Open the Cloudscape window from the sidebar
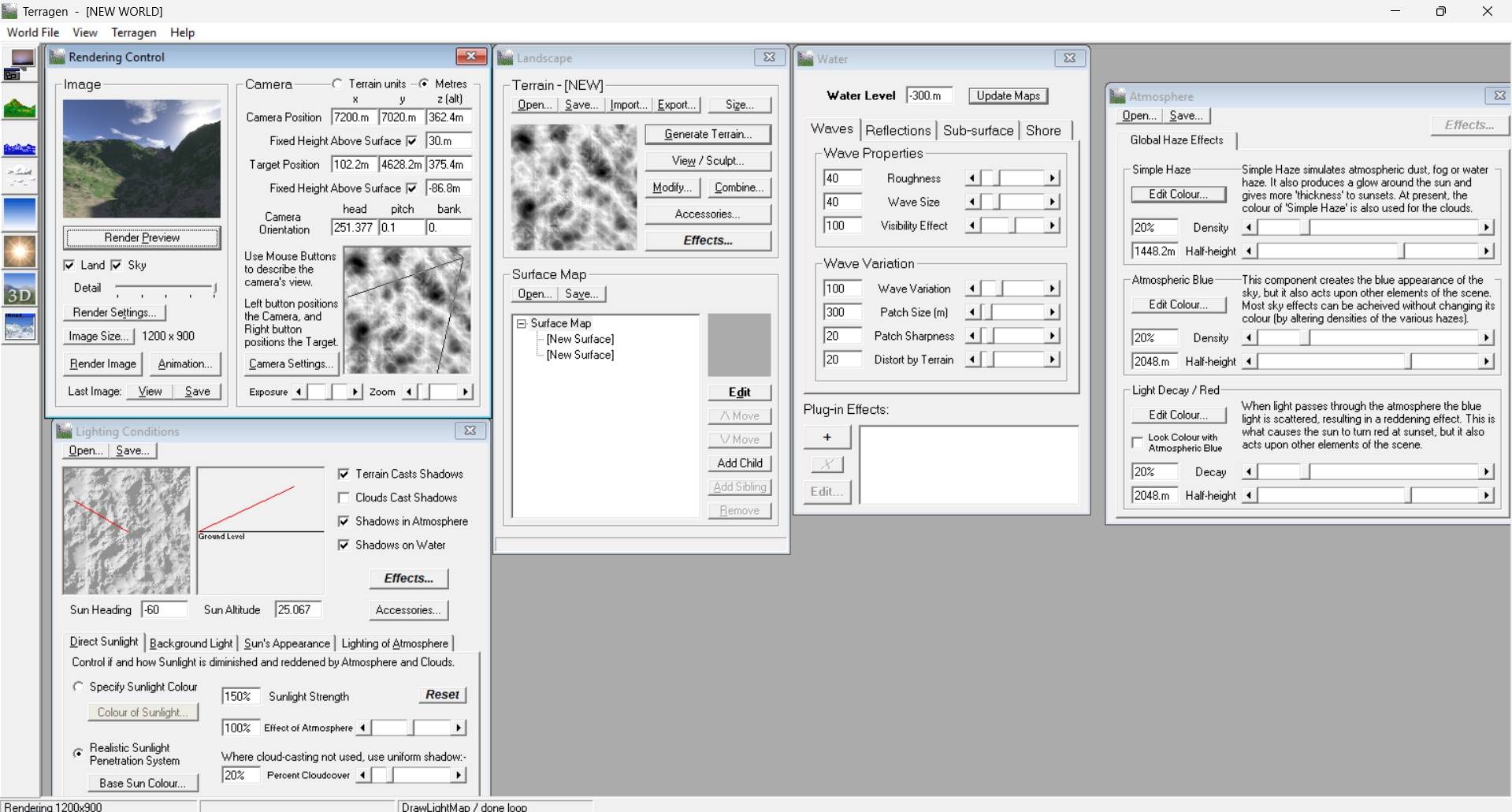1512x812 pixels. coord(20,177)
